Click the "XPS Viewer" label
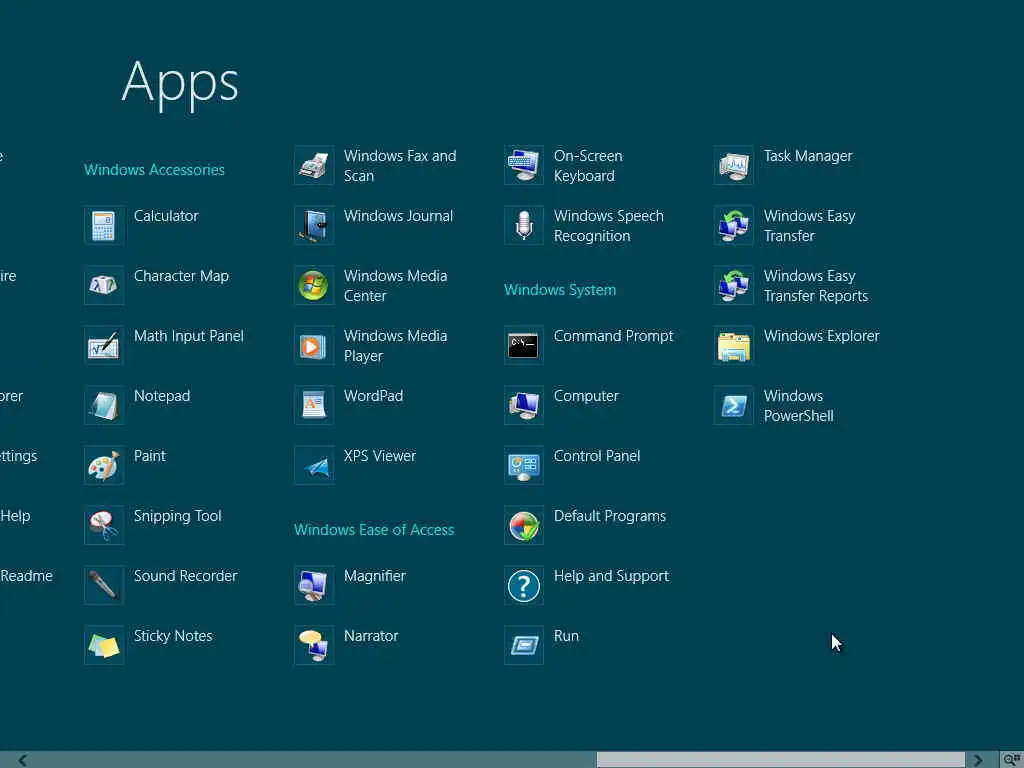Image resolution: width=1024 pixels, height=768 pixels. pos(380,456)
